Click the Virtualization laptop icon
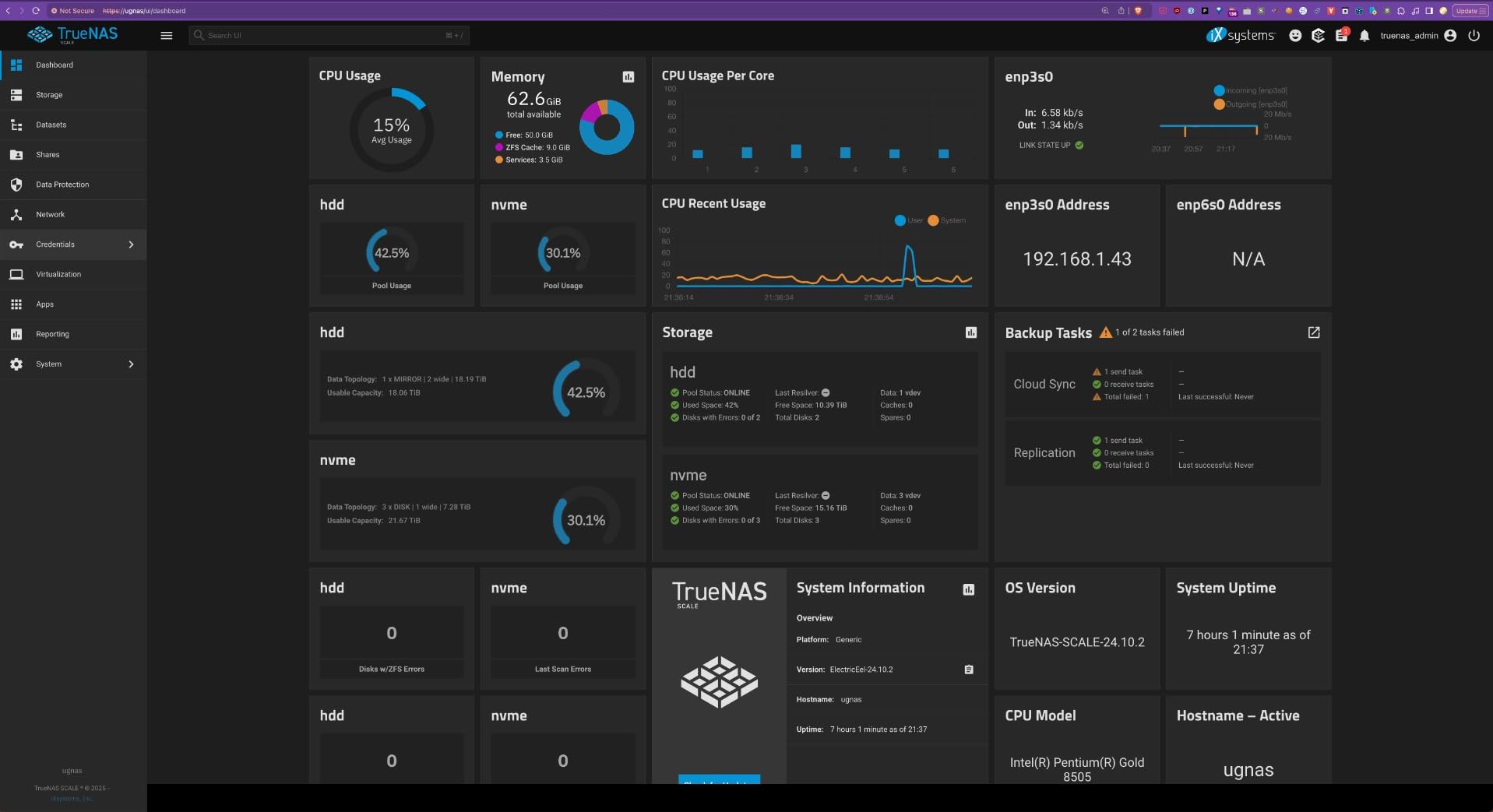Viewport: 1493px width, 812px height. 16,275
